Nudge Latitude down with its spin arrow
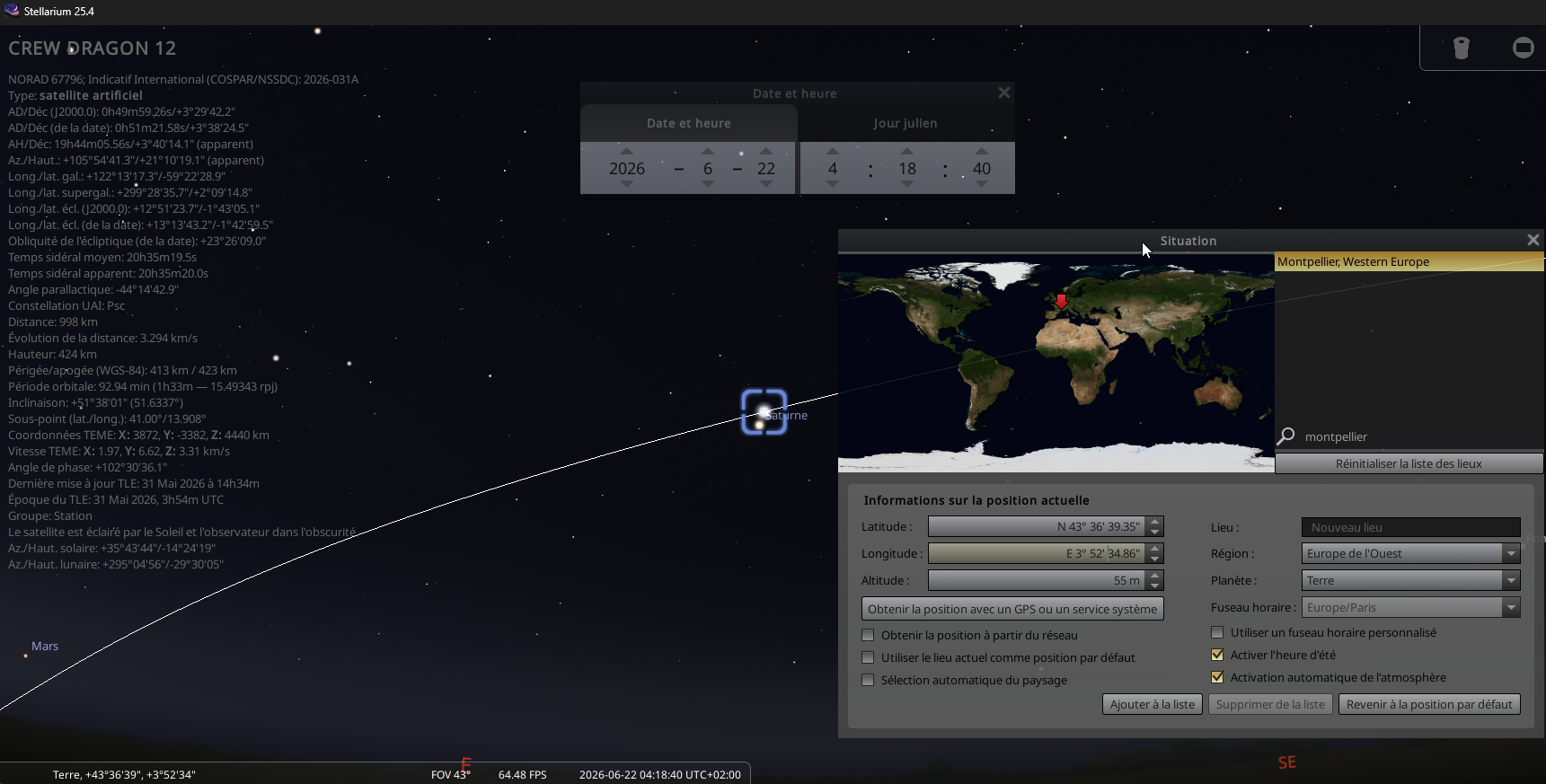 pyautogui.click(x=1155, y=532)
